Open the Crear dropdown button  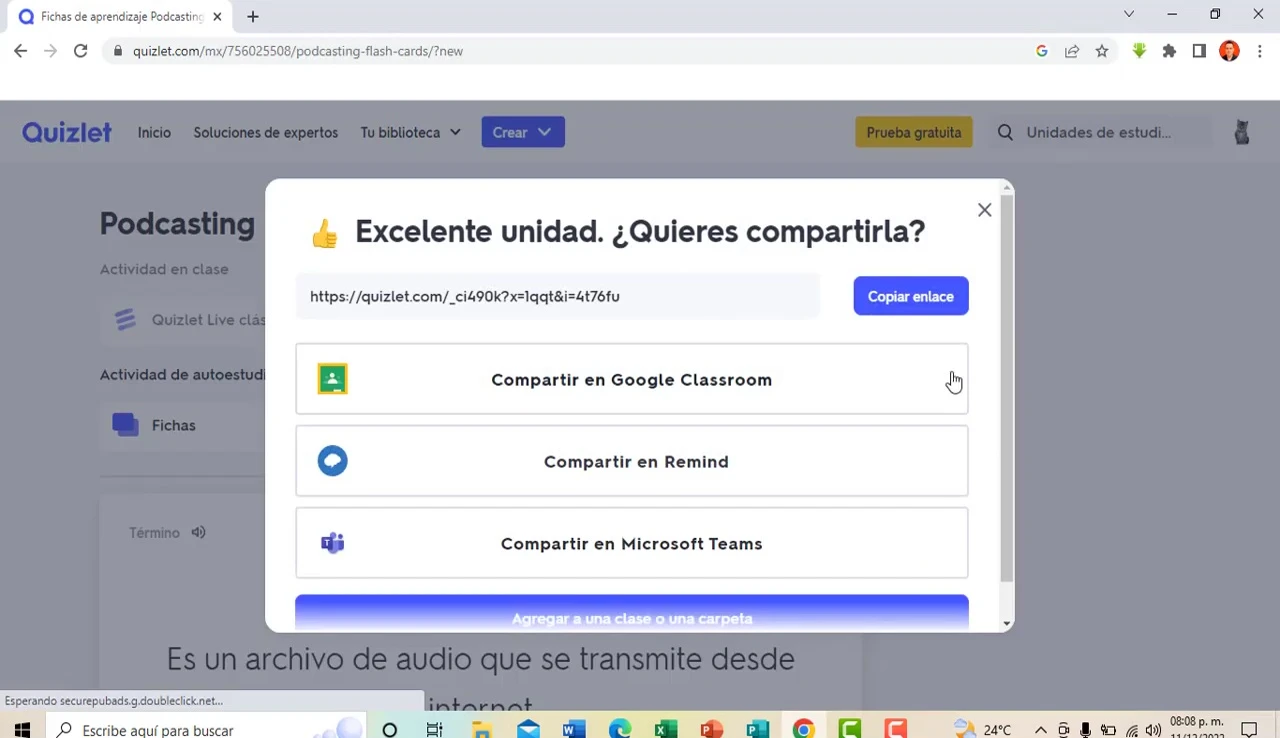[523, 132]
